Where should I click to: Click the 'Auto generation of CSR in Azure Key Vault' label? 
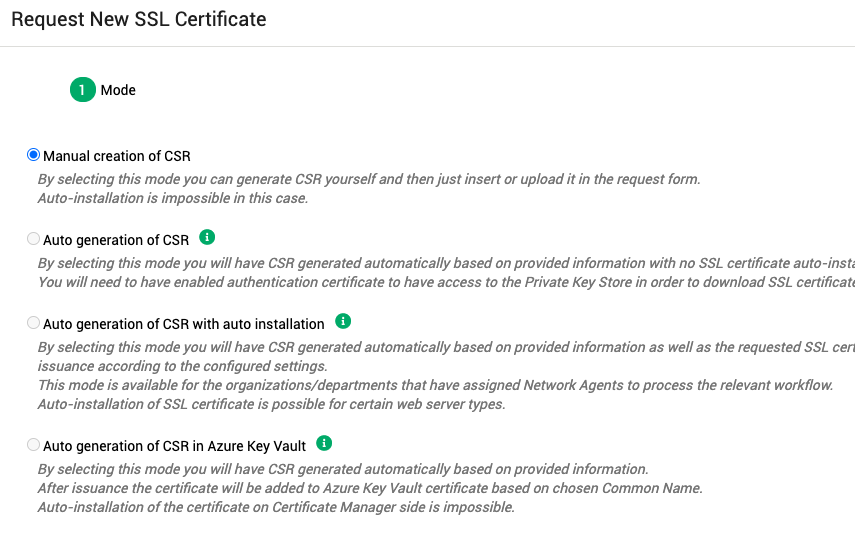(x=174, y=446)
